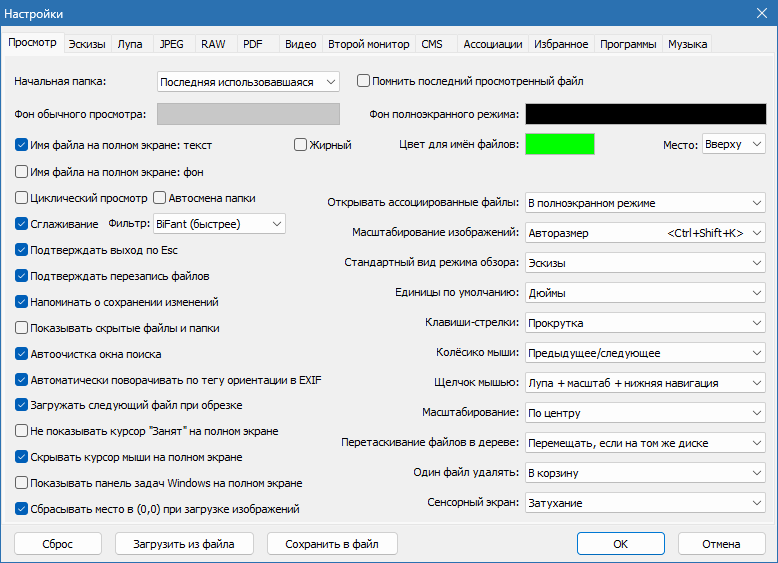Enable the Жирный checkbox

300,145
